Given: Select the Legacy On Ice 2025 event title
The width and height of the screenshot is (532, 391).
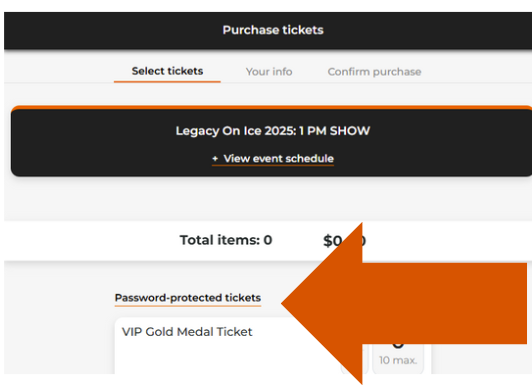Looking at the screenshot, I should (273, 131).
